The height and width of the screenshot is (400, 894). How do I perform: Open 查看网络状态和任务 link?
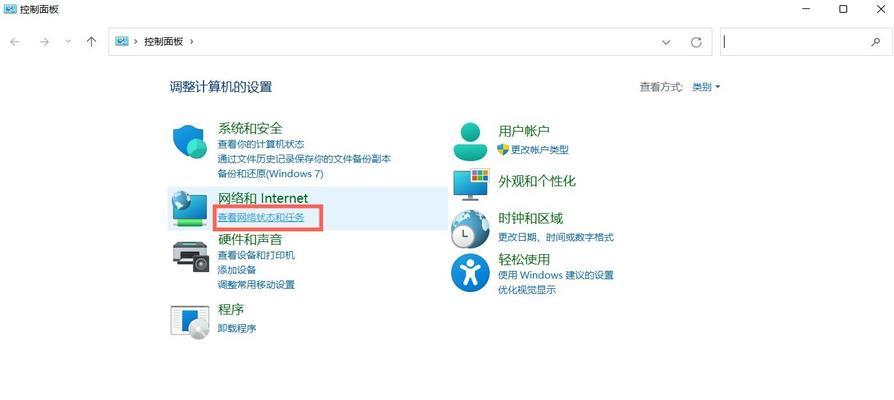pyautogui.click(x=261, y=217)
